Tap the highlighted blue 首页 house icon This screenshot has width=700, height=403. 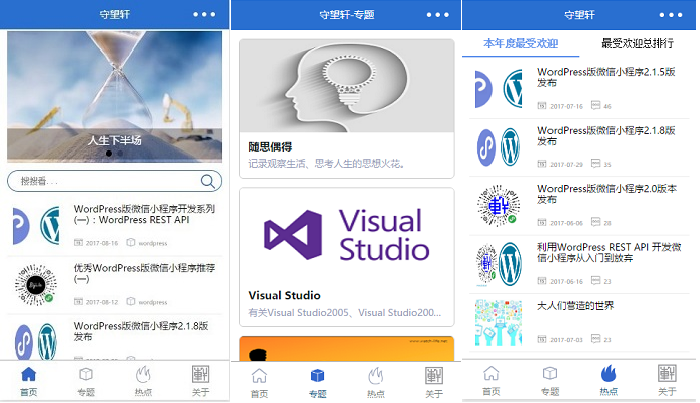tap(29, 378)
